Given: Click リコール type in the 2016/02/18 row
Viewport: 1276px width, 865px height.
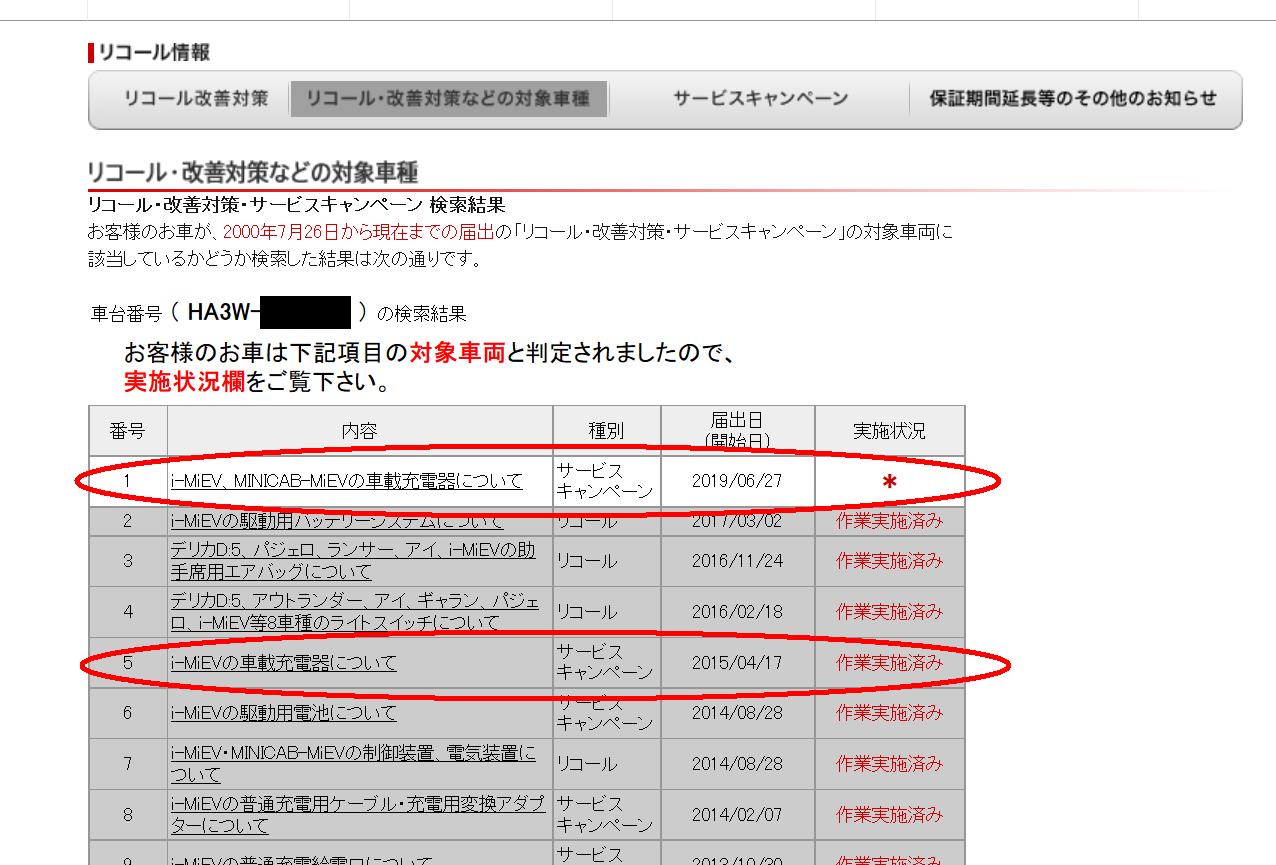Looking at the screenshot, I should pos(586,612).
